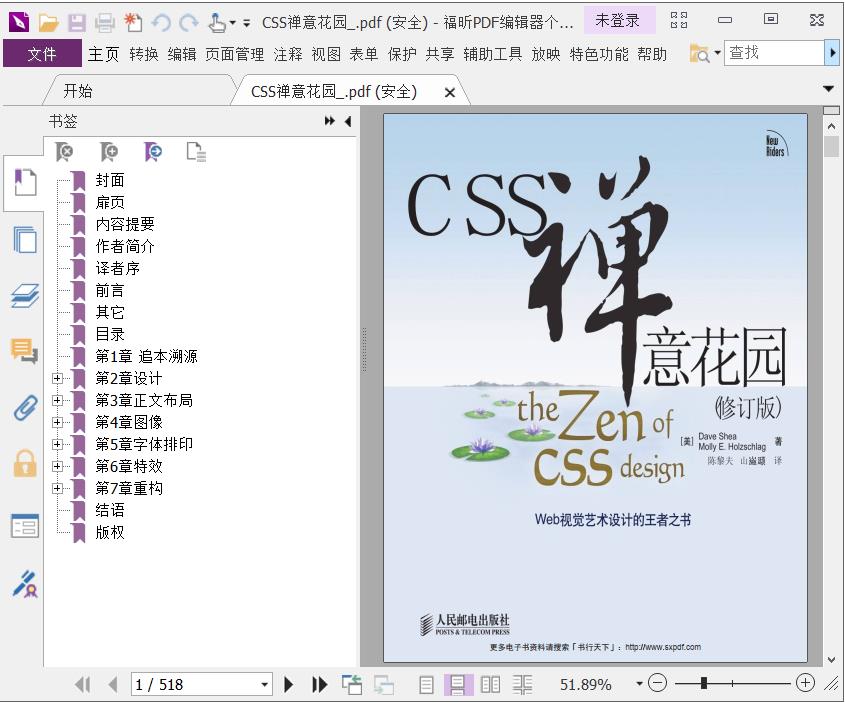The width and height of the screenshot is (845, 703).
Task: Click the Open folder icon in title bar
Action: click(x=48, y=23)
